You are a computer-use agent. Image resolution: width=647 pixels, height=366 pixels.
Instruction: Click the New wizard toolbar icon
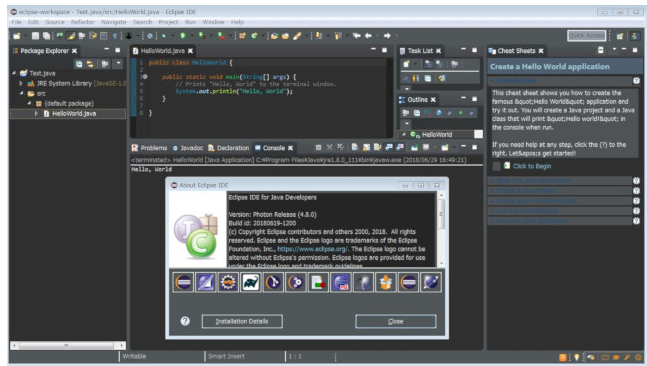(17, 36)
